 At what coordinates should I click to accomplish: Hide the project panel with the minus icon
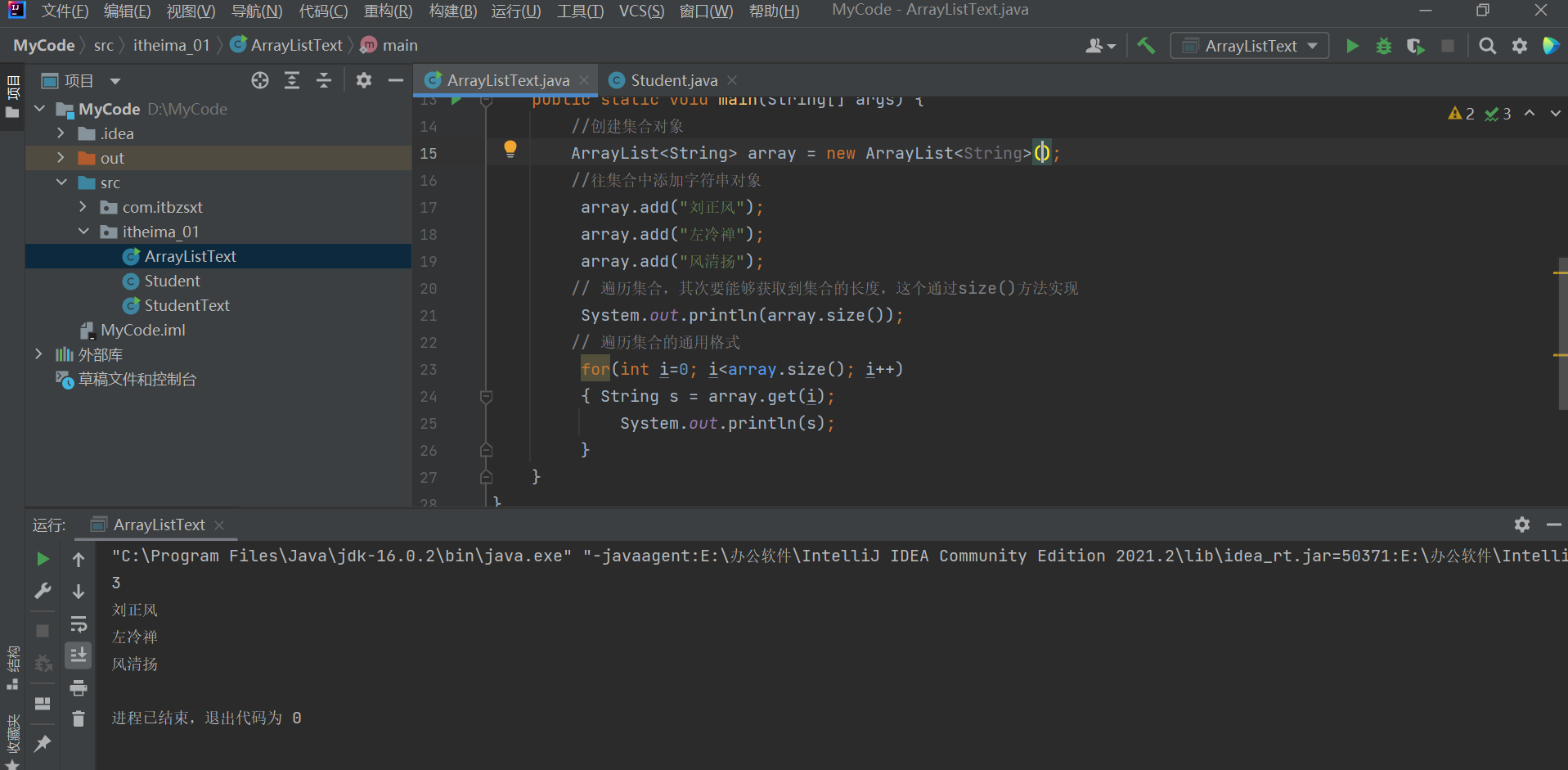396,80
